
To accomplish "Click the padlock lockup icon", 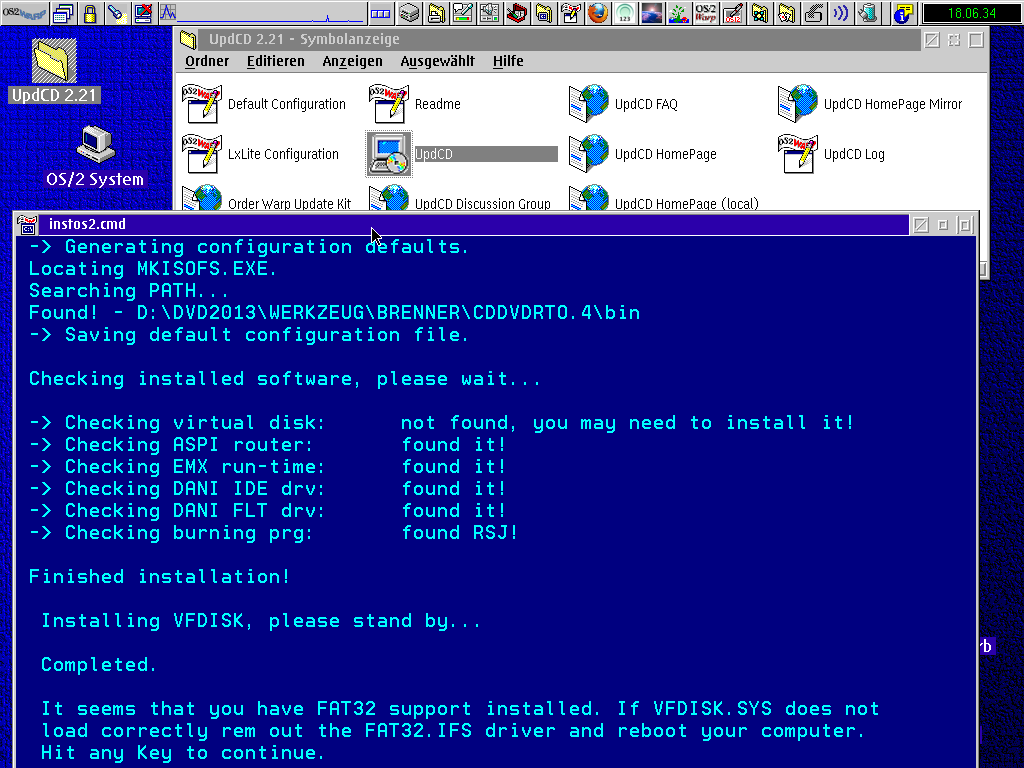I will click(90, 12).
